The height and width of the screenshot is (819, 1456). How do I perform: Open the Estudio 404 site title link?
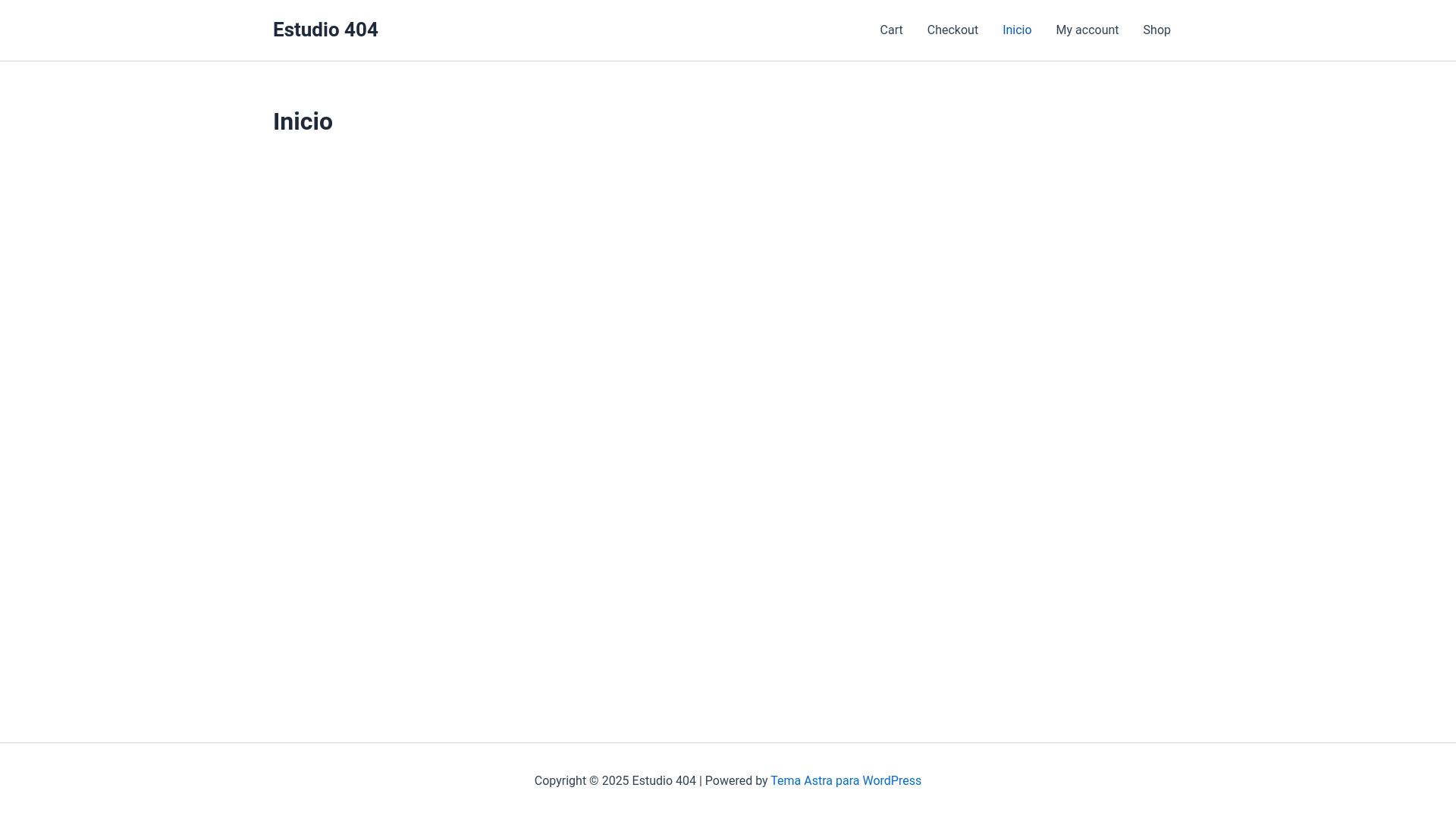coord(325,30)
